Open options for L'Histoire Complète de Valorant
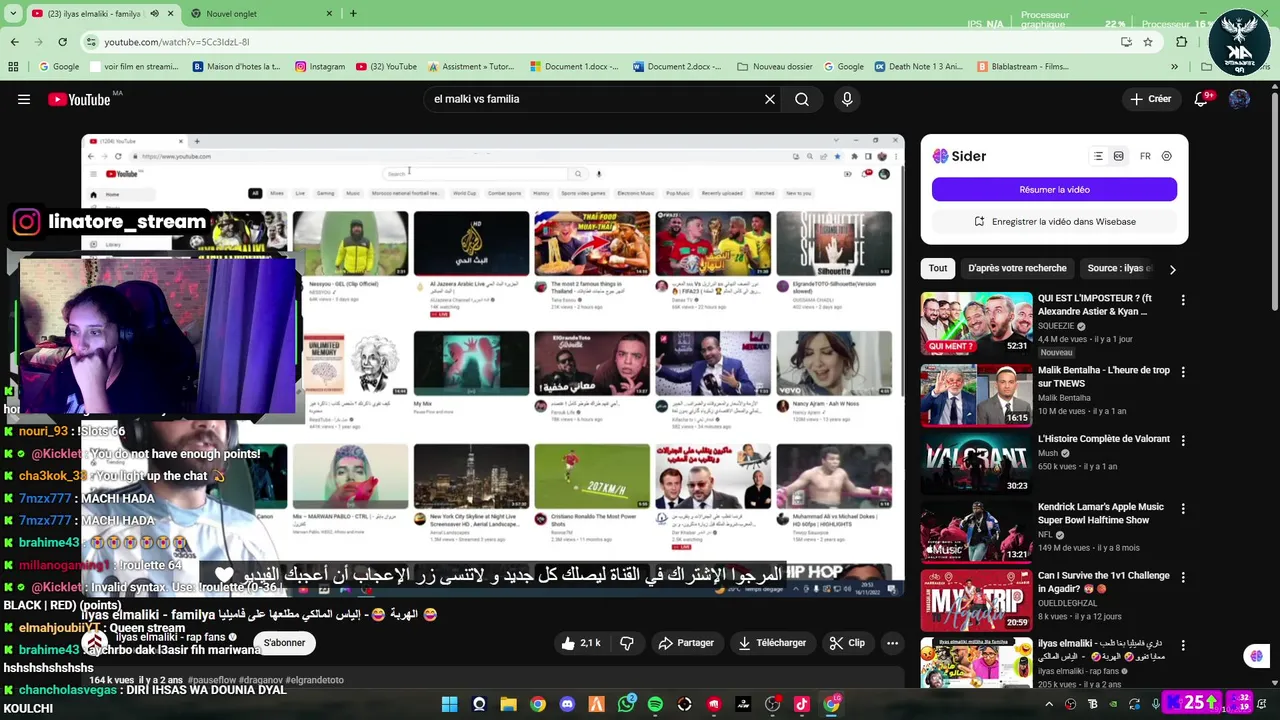Image resolution: width=1280 pixels, height=720 pixels. (x=1183, y=440)
